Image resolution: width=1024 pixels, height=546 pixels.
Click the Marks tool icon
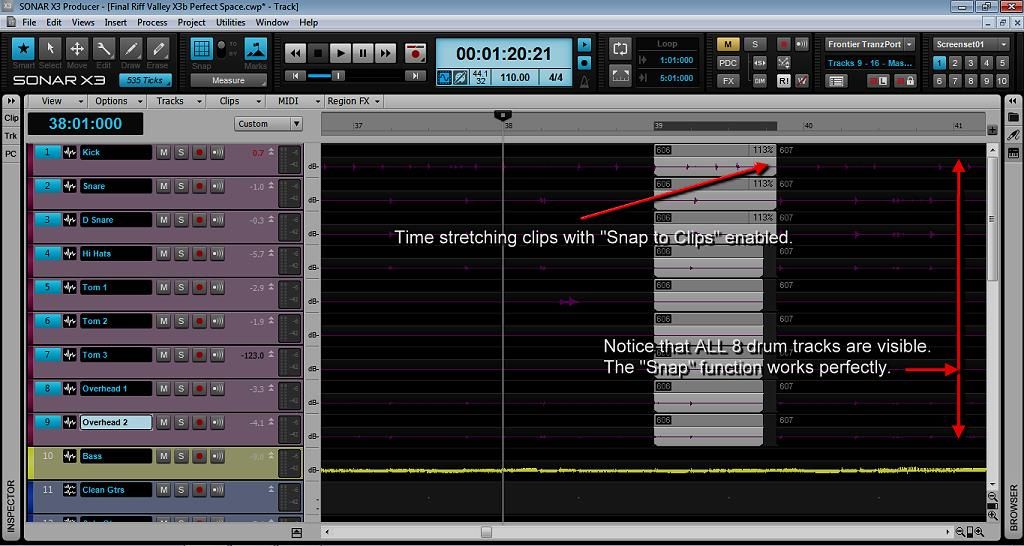[x=256, y=50]
